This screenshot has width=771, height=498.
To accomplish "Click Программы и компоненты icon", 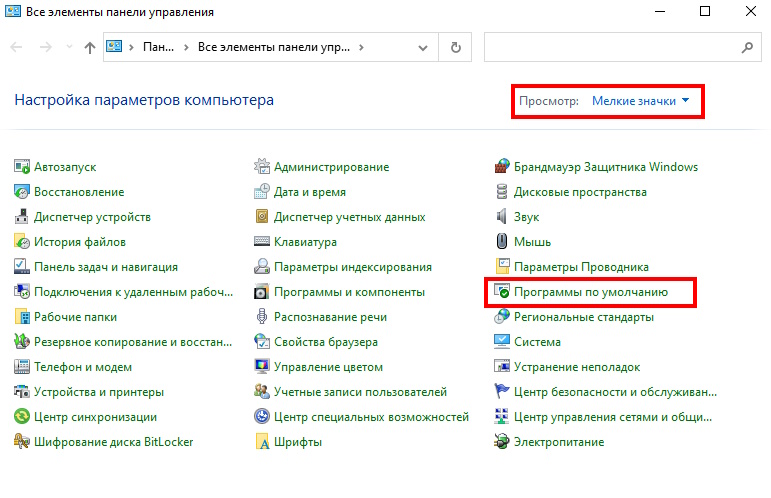I will pyautogui.click(x=262, y=292).
